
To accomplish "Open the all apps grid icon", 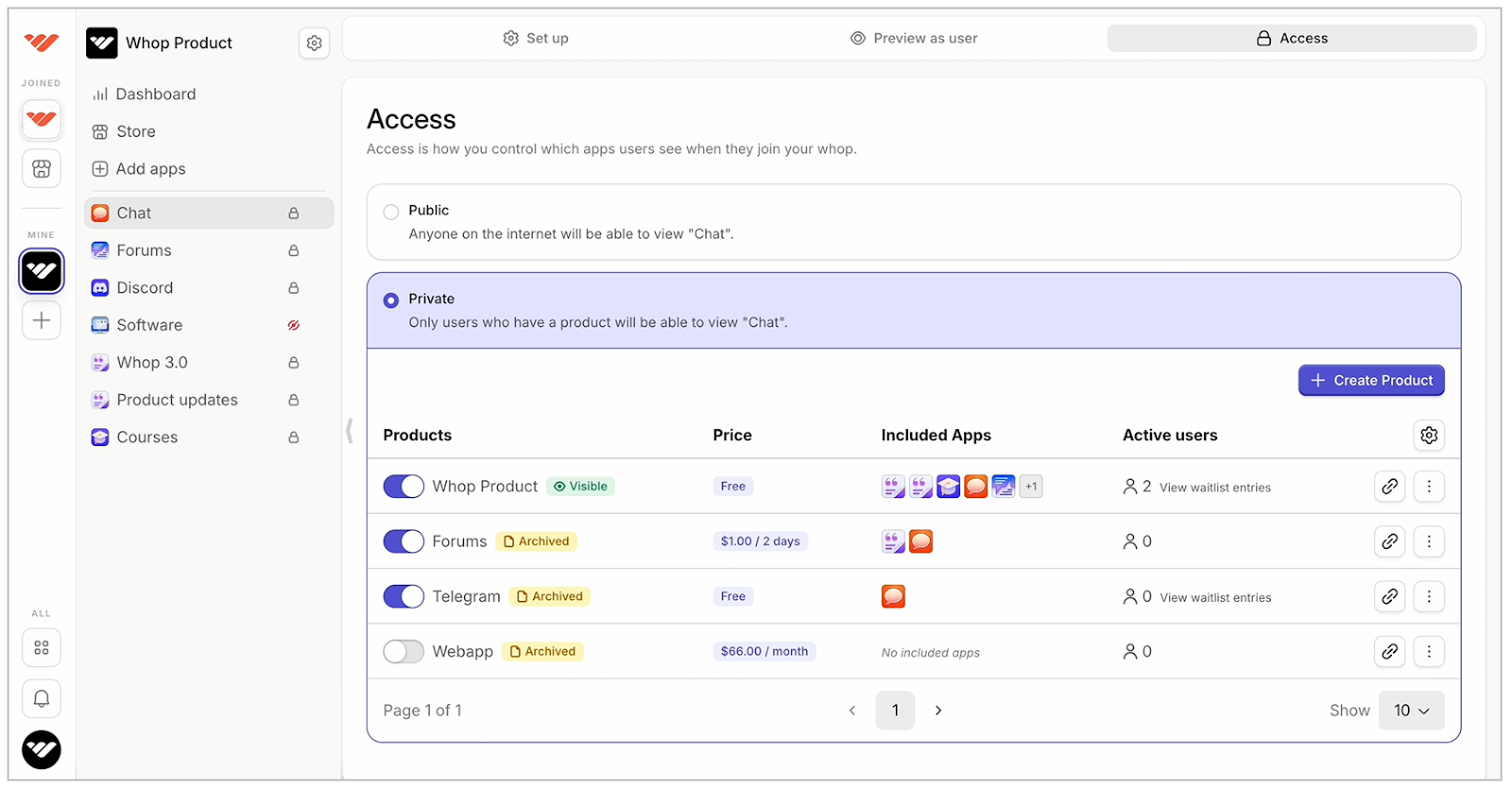I will 42,648.
